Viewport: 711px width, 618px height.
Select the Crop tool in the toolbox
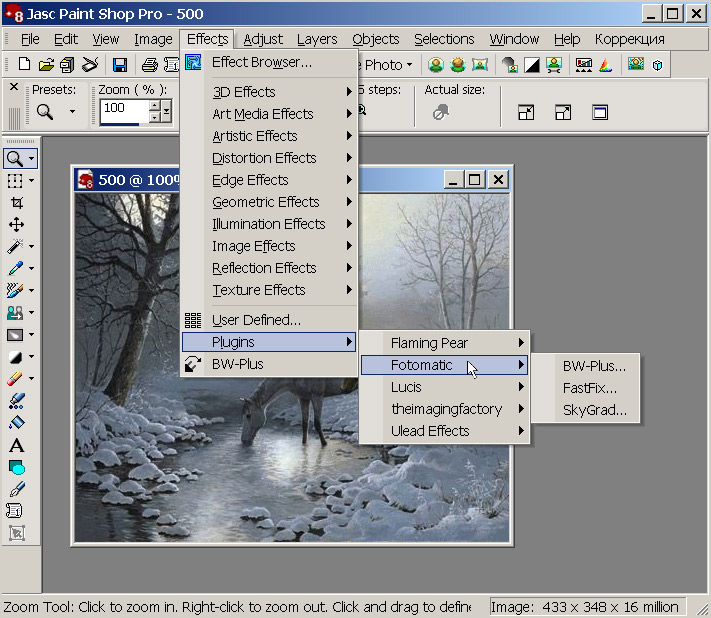(16, 202)
